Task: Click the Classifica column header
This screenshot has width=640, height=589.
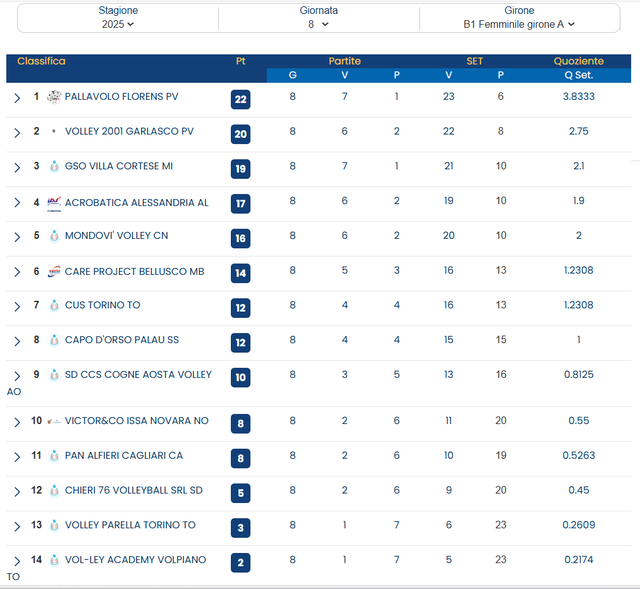Action: click(41, 61)
